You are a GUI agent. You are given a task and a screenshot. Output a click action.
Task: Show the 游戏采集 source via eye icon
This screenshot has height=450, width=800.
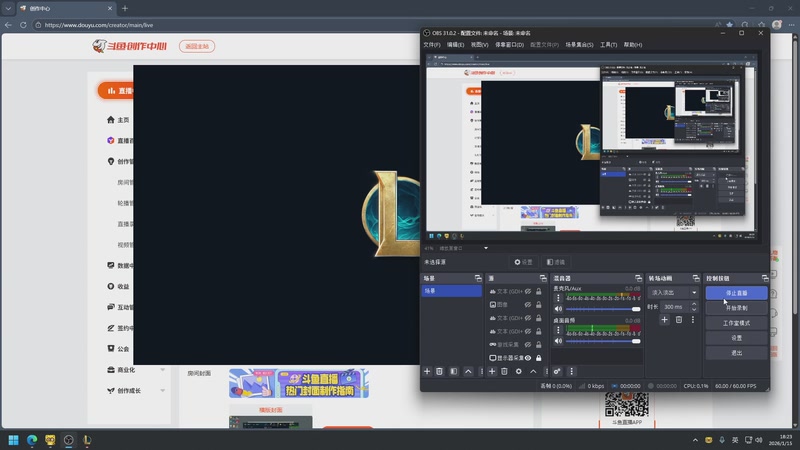tap(528, 344)
